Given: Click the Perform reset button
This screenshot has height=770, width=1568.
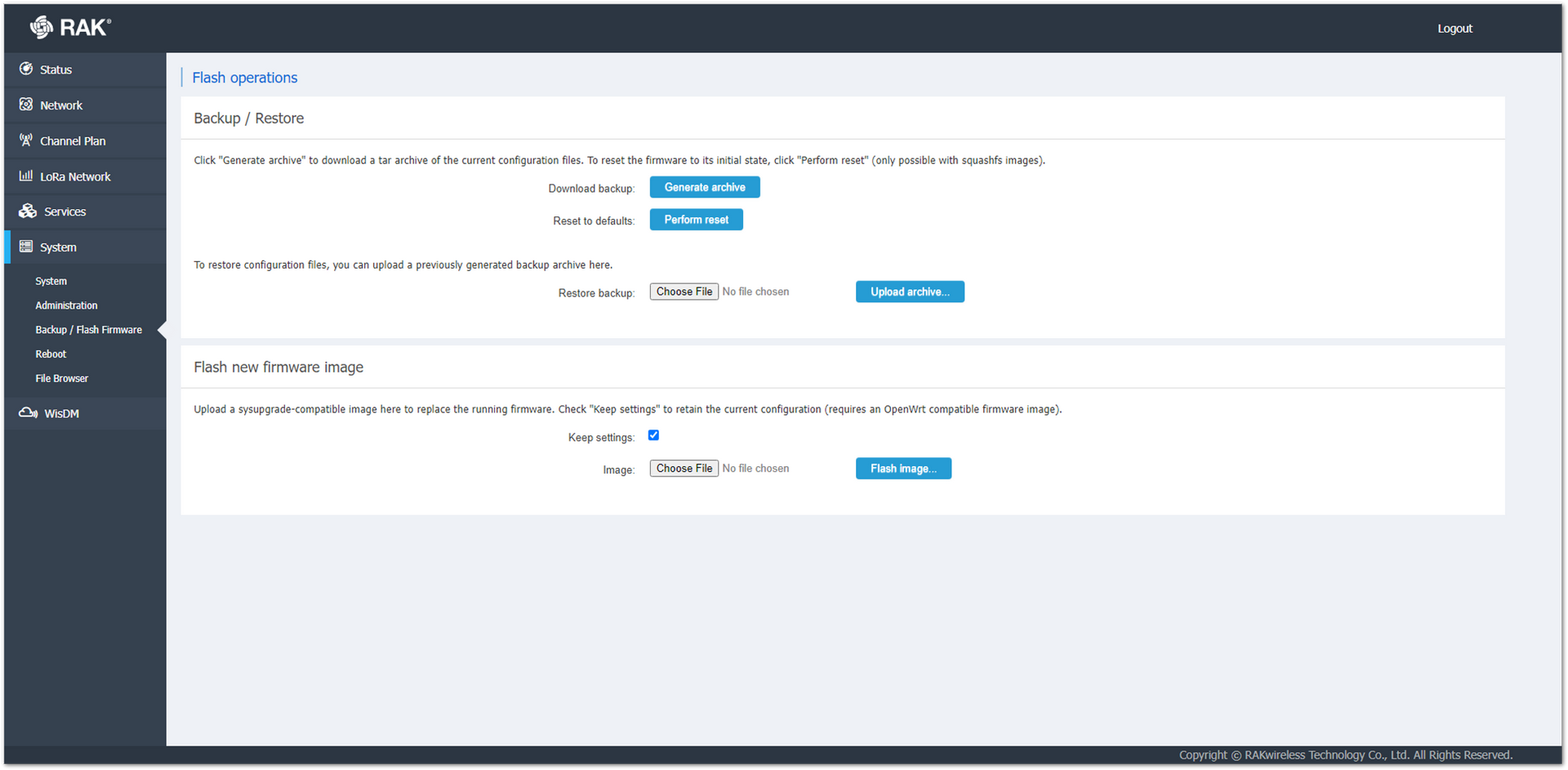Looking at the screenshot, I should pos(697,220).
